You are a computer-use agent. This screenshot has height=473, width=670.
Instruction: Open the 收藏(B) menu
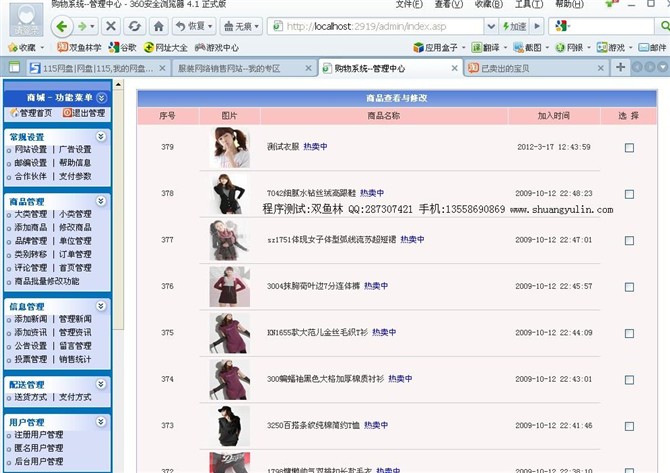pos(489,4)
